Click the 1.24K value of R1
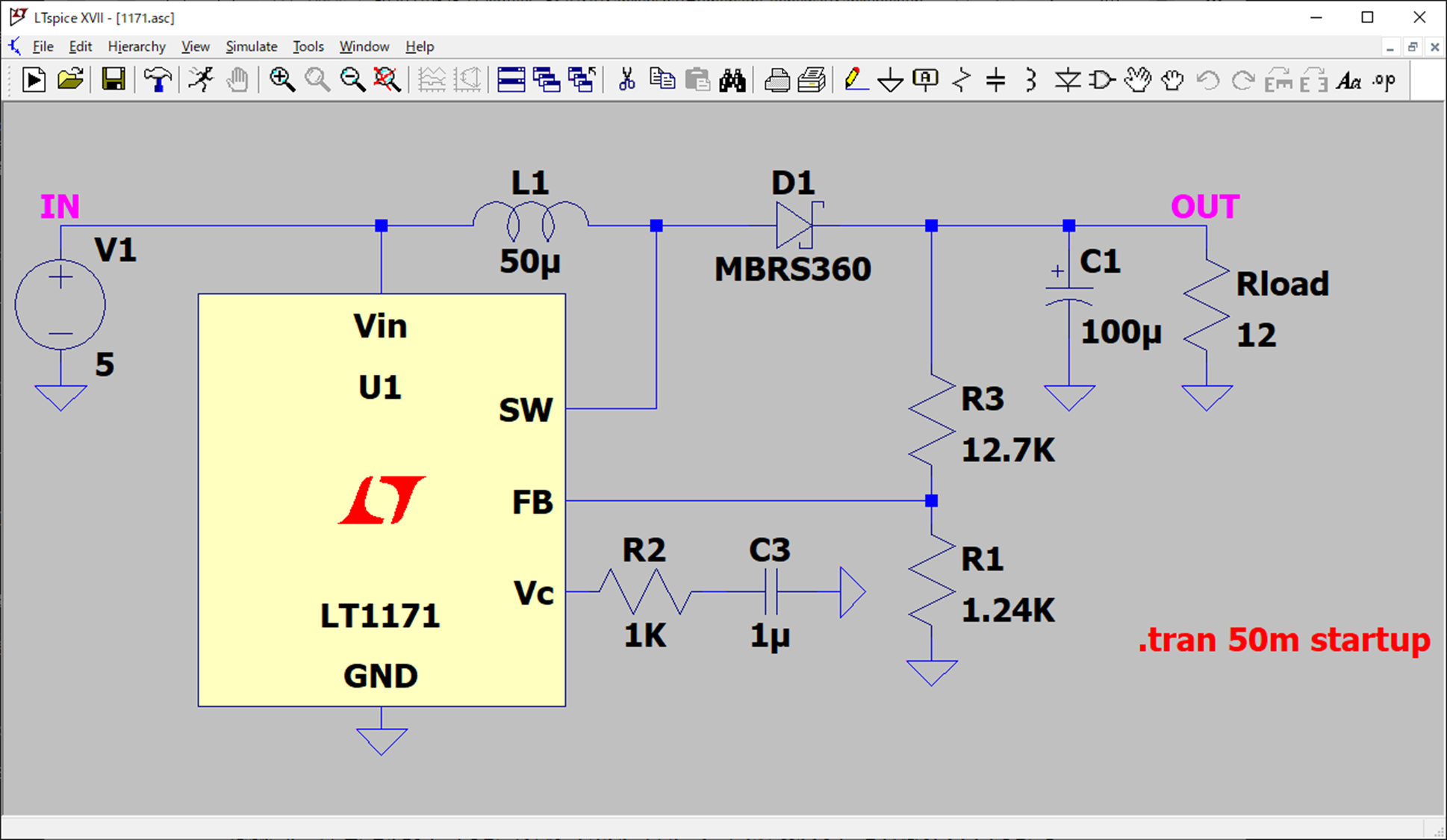1447x840 pixels. pyautogui.click(x=1008, y=611)
